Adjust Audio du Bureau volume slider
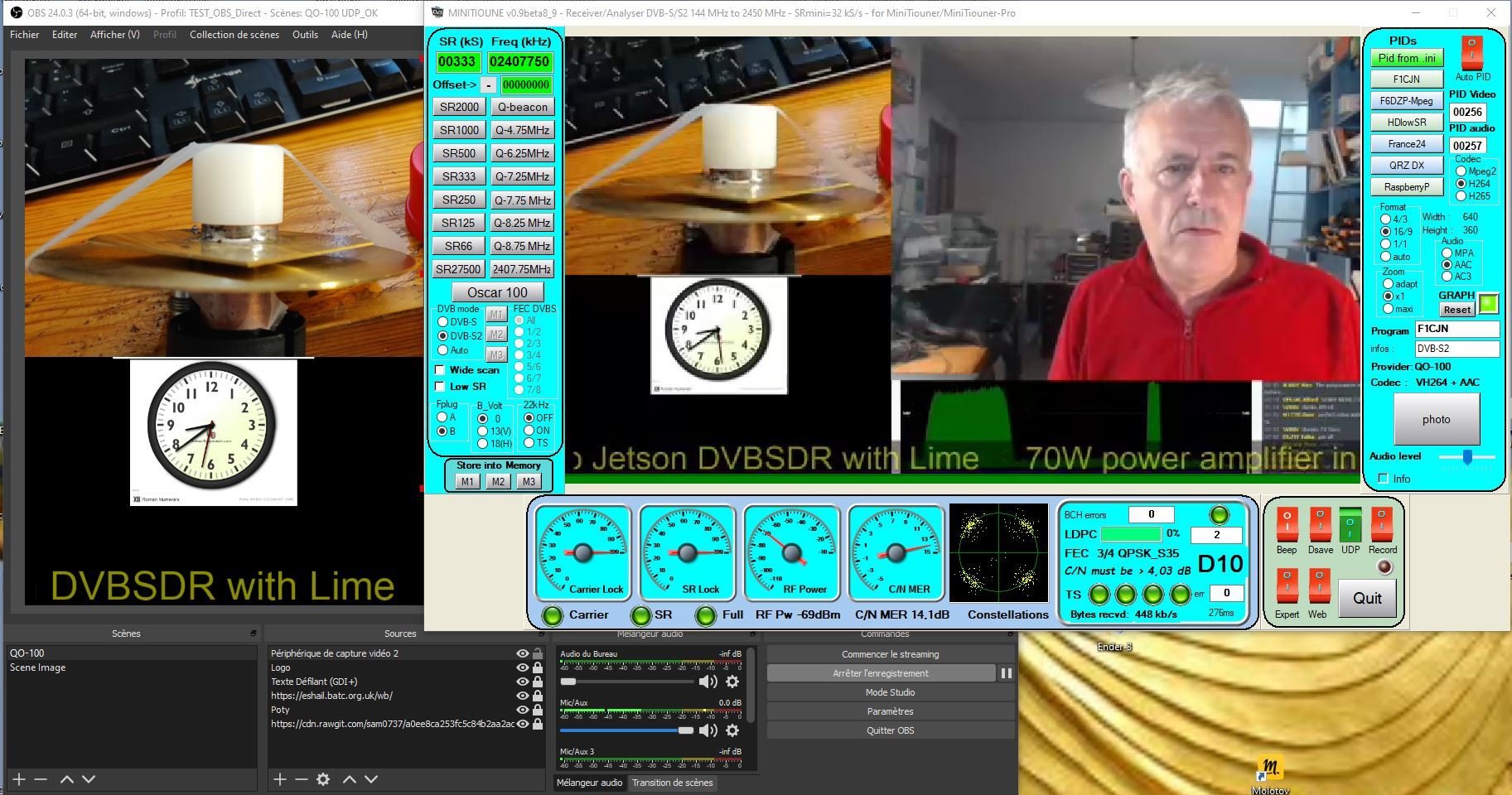Image resolution: width=1512 pixels, height=795 pixels. click(x=627, y=682)
